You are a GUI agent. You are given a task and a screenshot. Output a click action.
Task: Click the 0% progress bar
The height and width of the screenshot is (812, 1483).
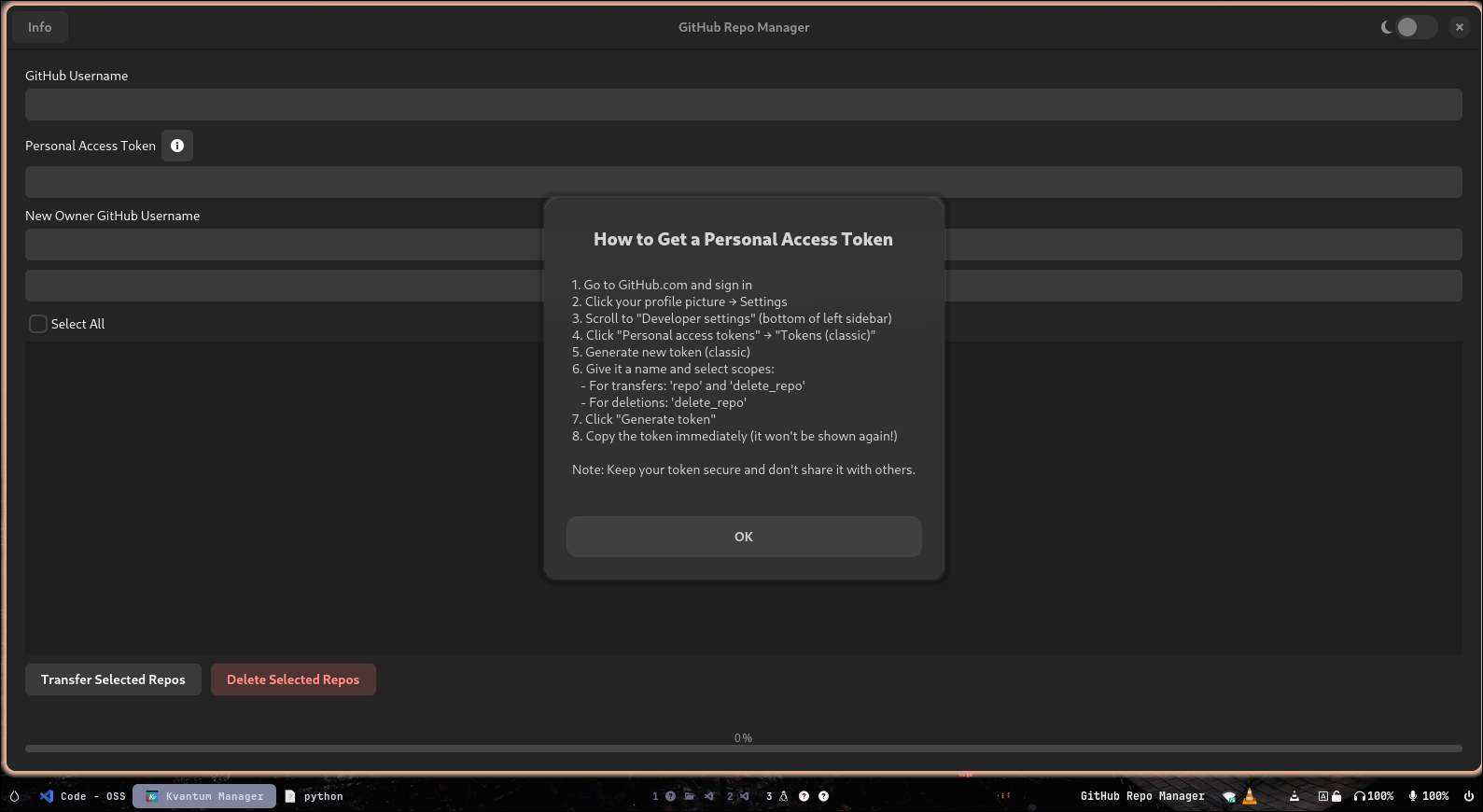coord(744,748)
